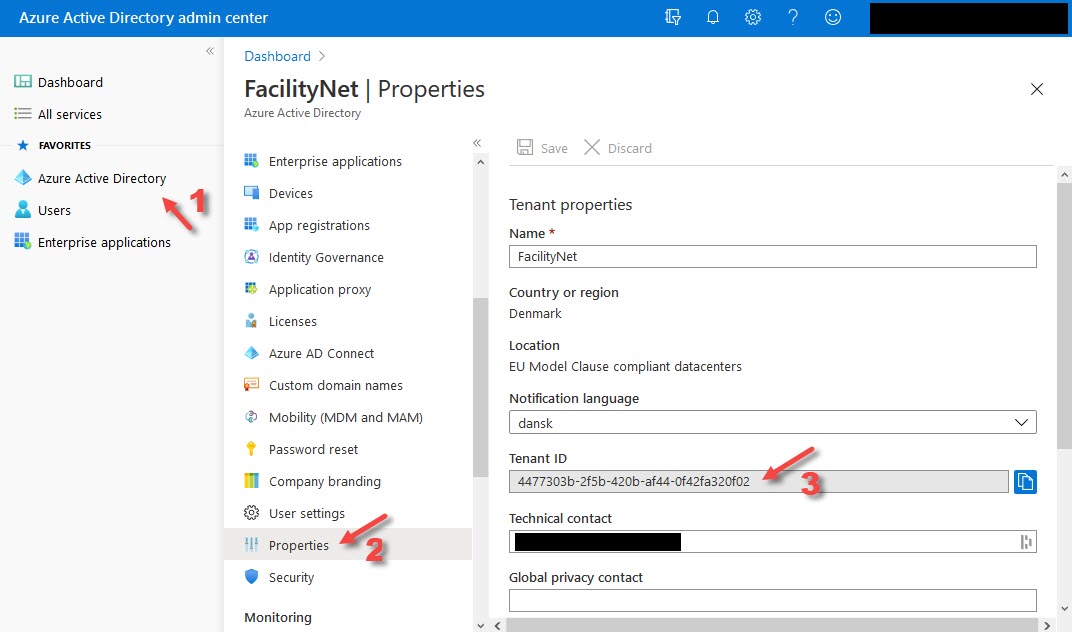Click the signed-in account area
The width and height of the screenshot is (1072, 632).
pos(968,18)
